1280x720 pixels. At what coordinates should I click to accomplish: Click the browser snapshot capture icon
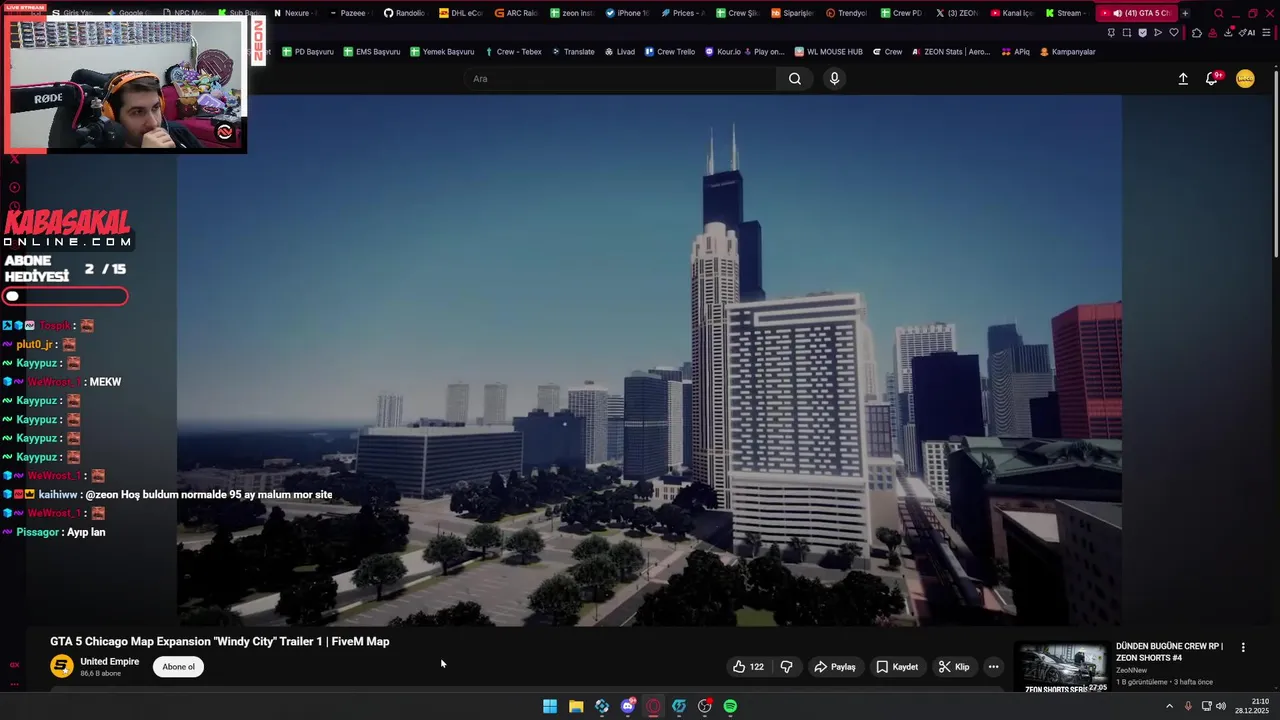tap(1127, 32)
